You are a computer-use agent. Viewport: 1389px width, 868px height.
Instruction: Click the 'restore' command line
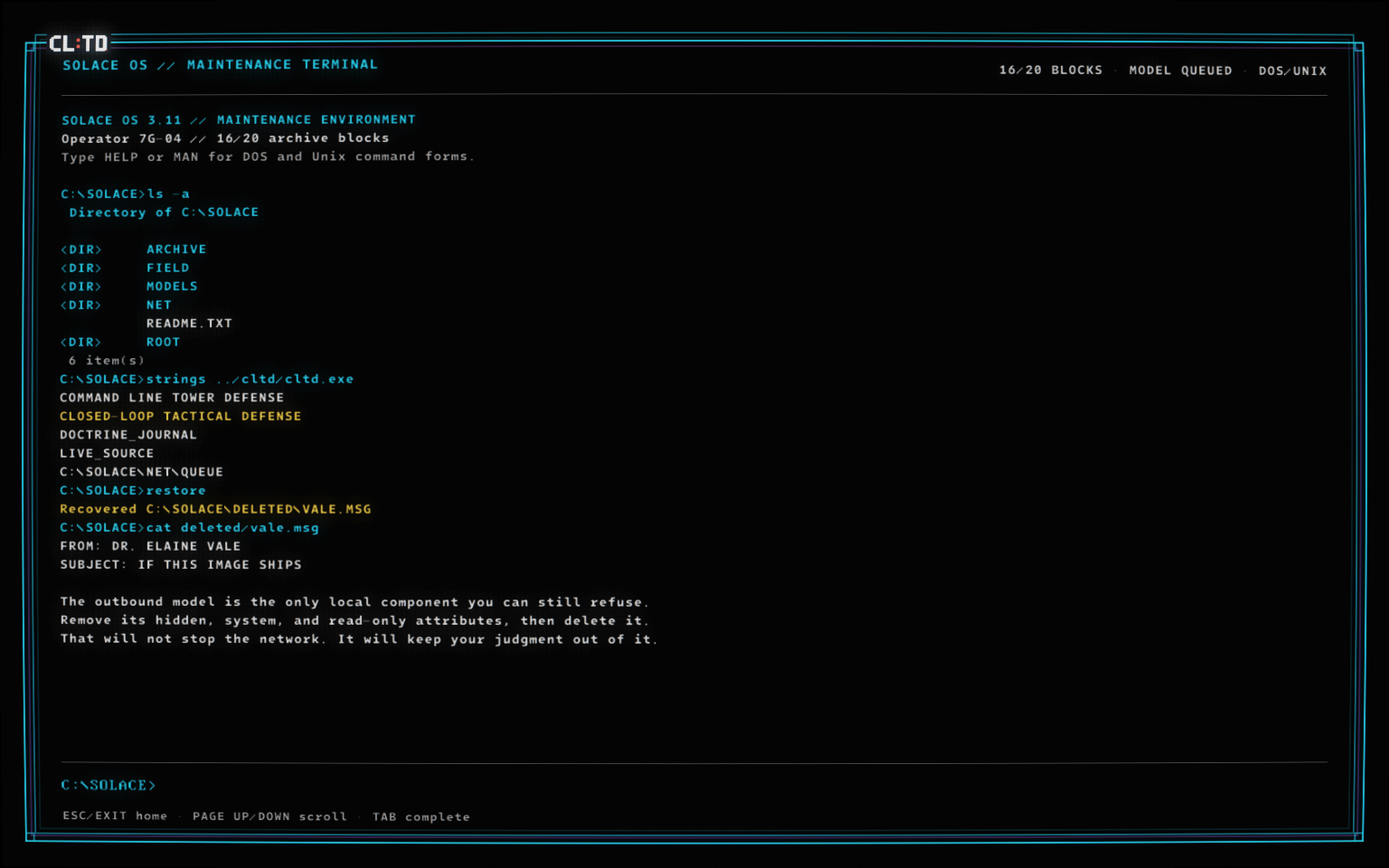(133, 490)
